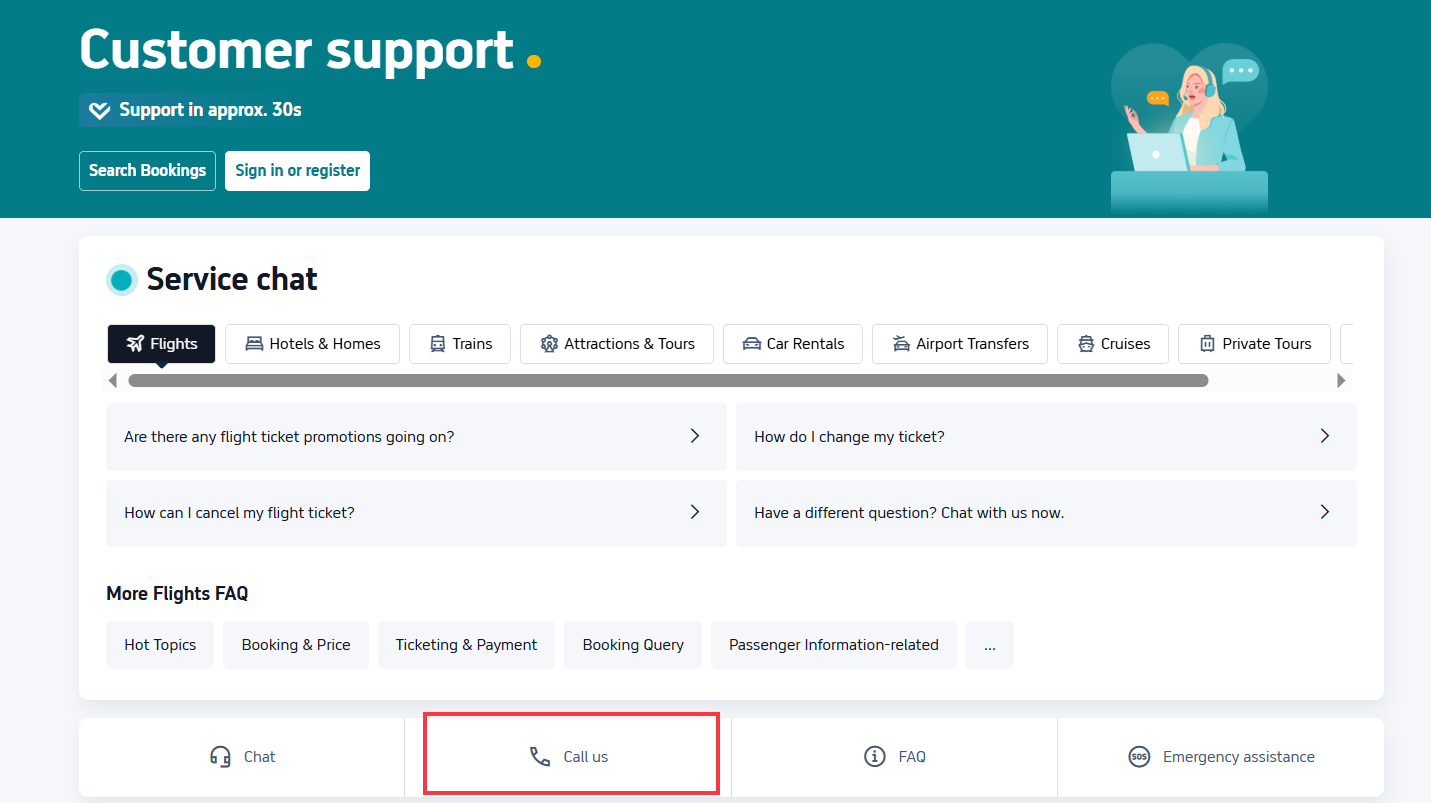Click the '...' chip for more FAQ topics
1431x803 pixels.
click(990, 645)
